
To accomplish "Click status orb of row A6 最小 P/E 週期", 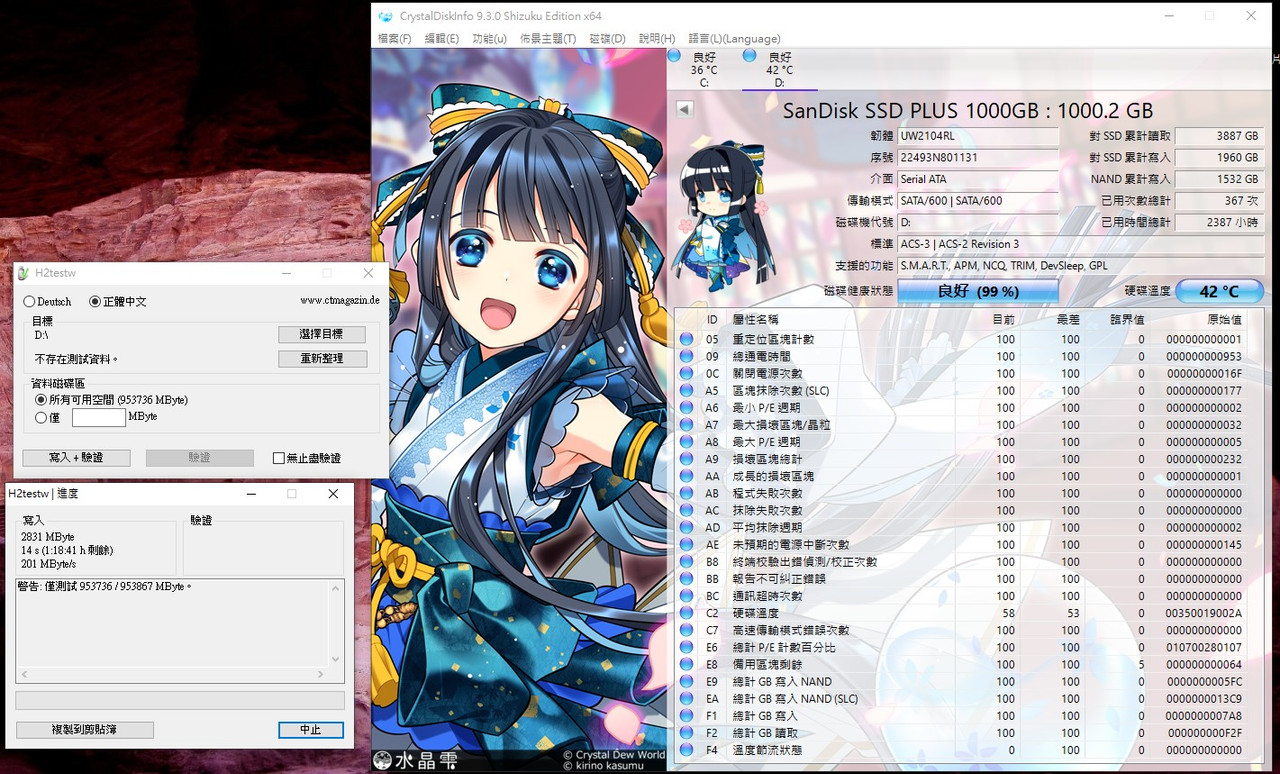I will 686,408.
